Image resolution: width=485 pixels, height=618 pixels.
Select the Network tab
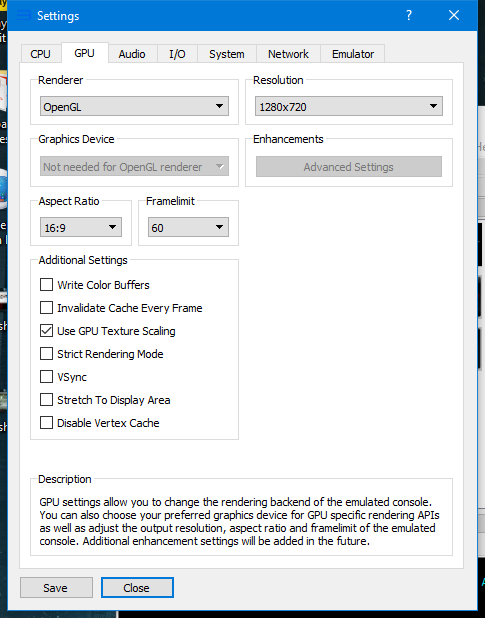pos(288,54)
